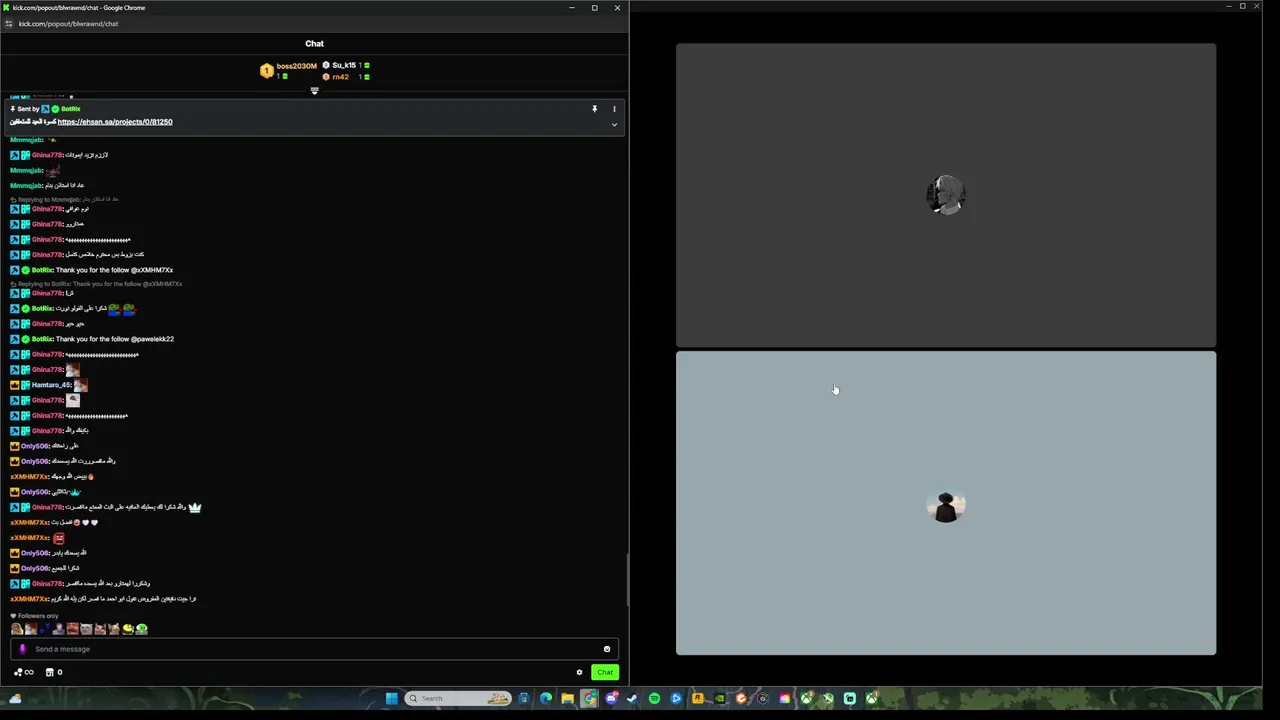Open the ehsan.sa project link in pinned message
1280x720 pixels.
(x=115, y=122)
